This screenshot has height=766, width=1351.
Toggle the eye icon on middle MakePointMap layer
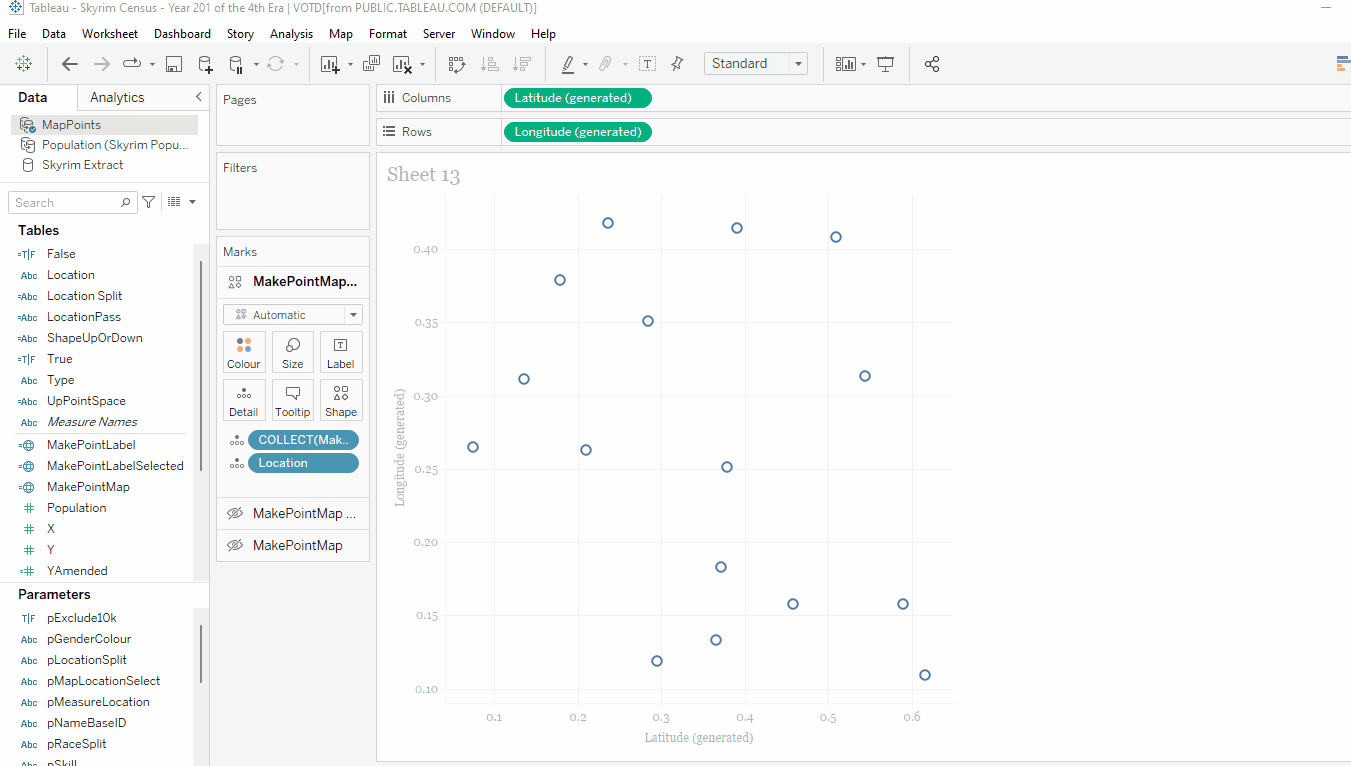click(x=235, y=513)
